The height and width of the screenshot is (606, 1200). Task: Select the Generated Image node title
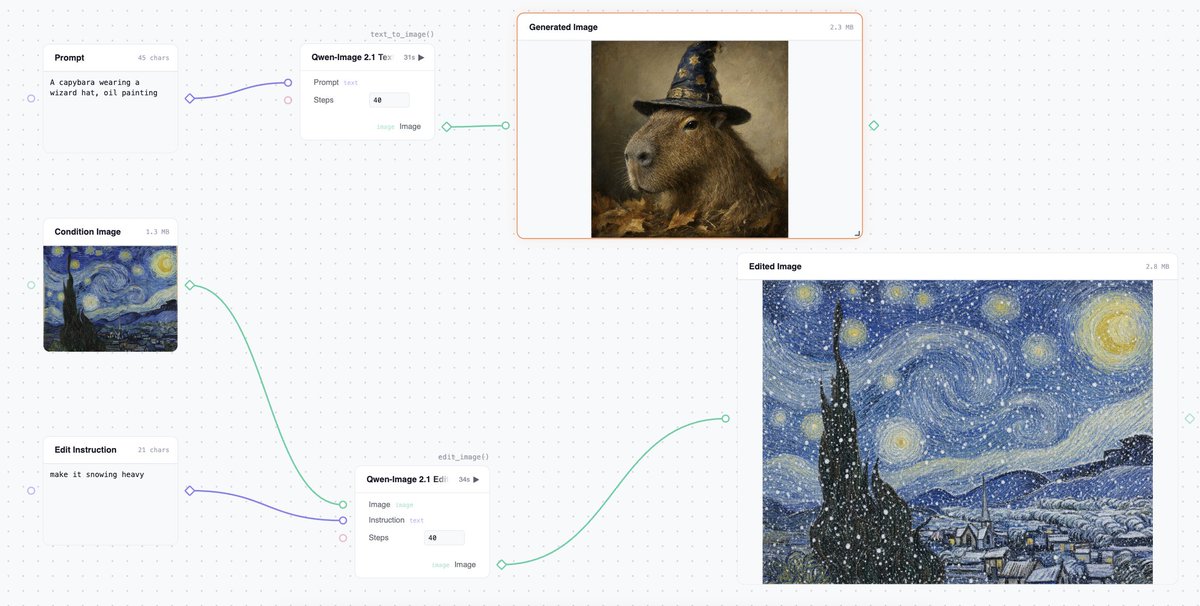click(x=563, y=27)
